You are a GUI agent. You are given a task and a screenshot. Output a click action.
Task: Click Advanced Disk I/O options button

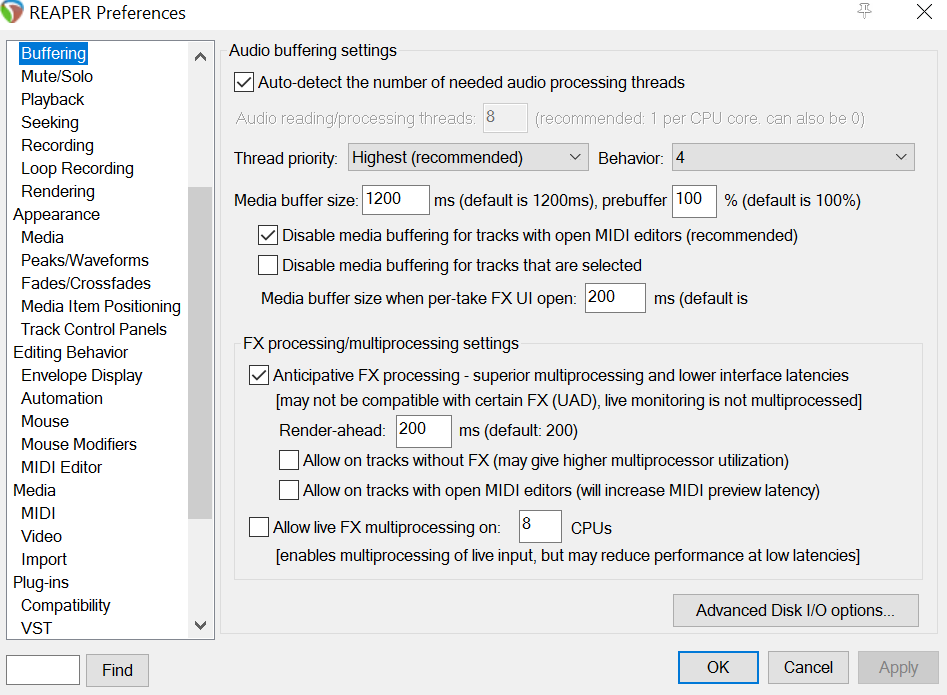(794, 610)
